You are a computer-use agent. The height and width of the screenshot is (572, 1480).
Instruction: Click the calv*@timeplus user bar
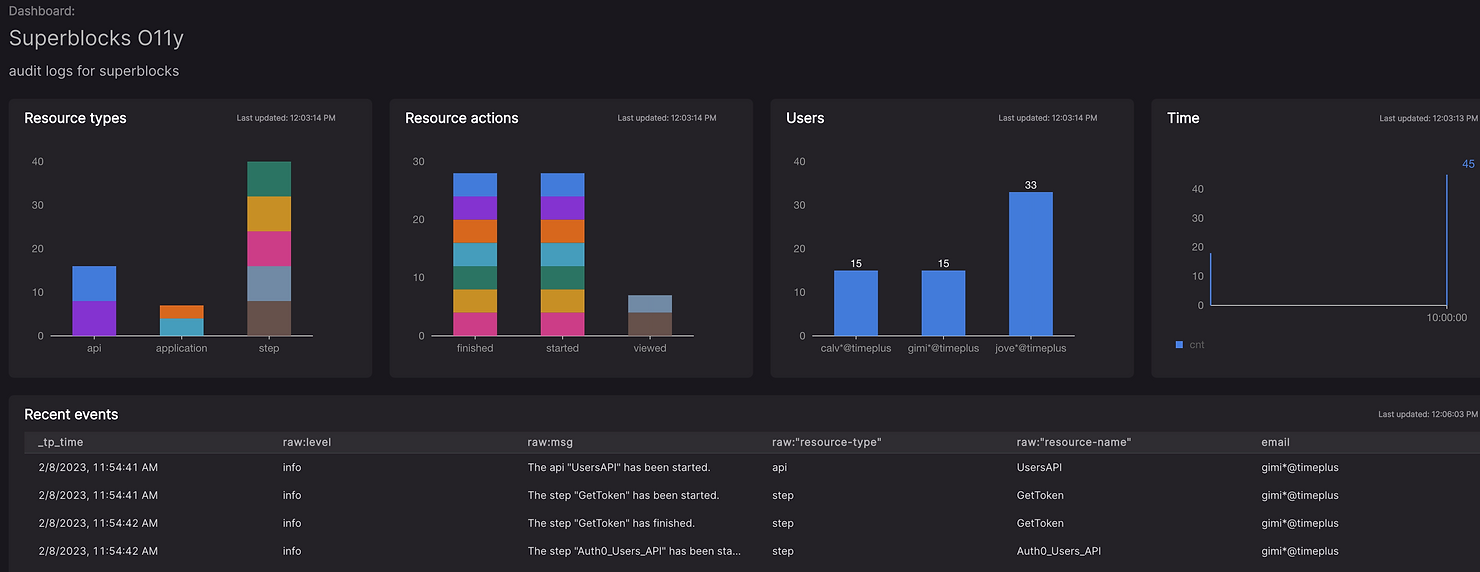tap(856, 303)
